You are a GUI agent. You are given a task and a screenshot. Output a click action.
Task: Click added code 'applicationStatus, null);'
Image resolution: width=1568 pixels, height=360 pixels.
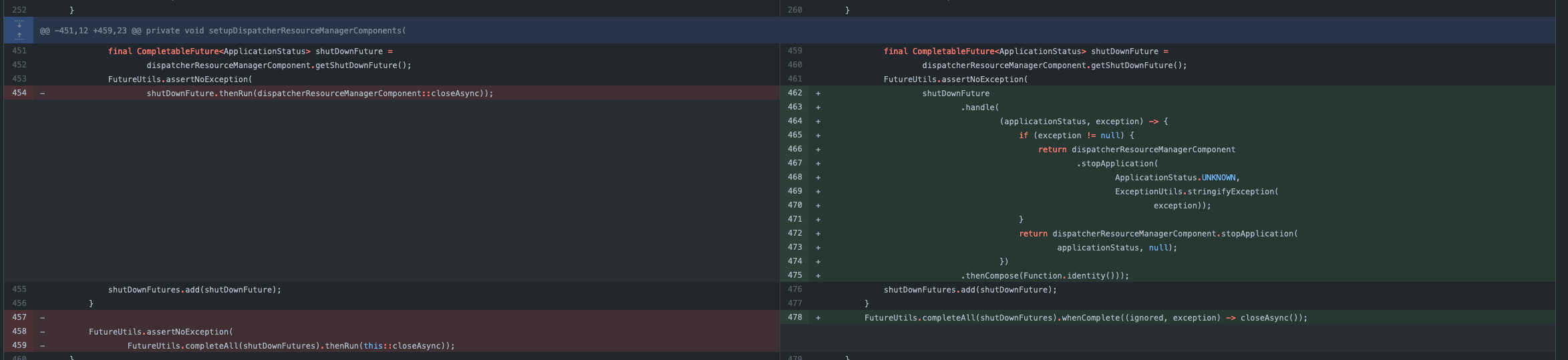point(1117,248)
